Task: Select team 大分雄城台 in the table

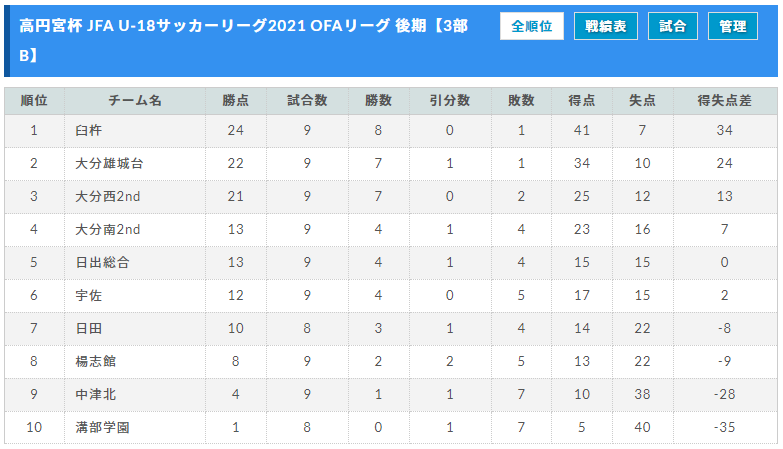Action: point(109,163)
